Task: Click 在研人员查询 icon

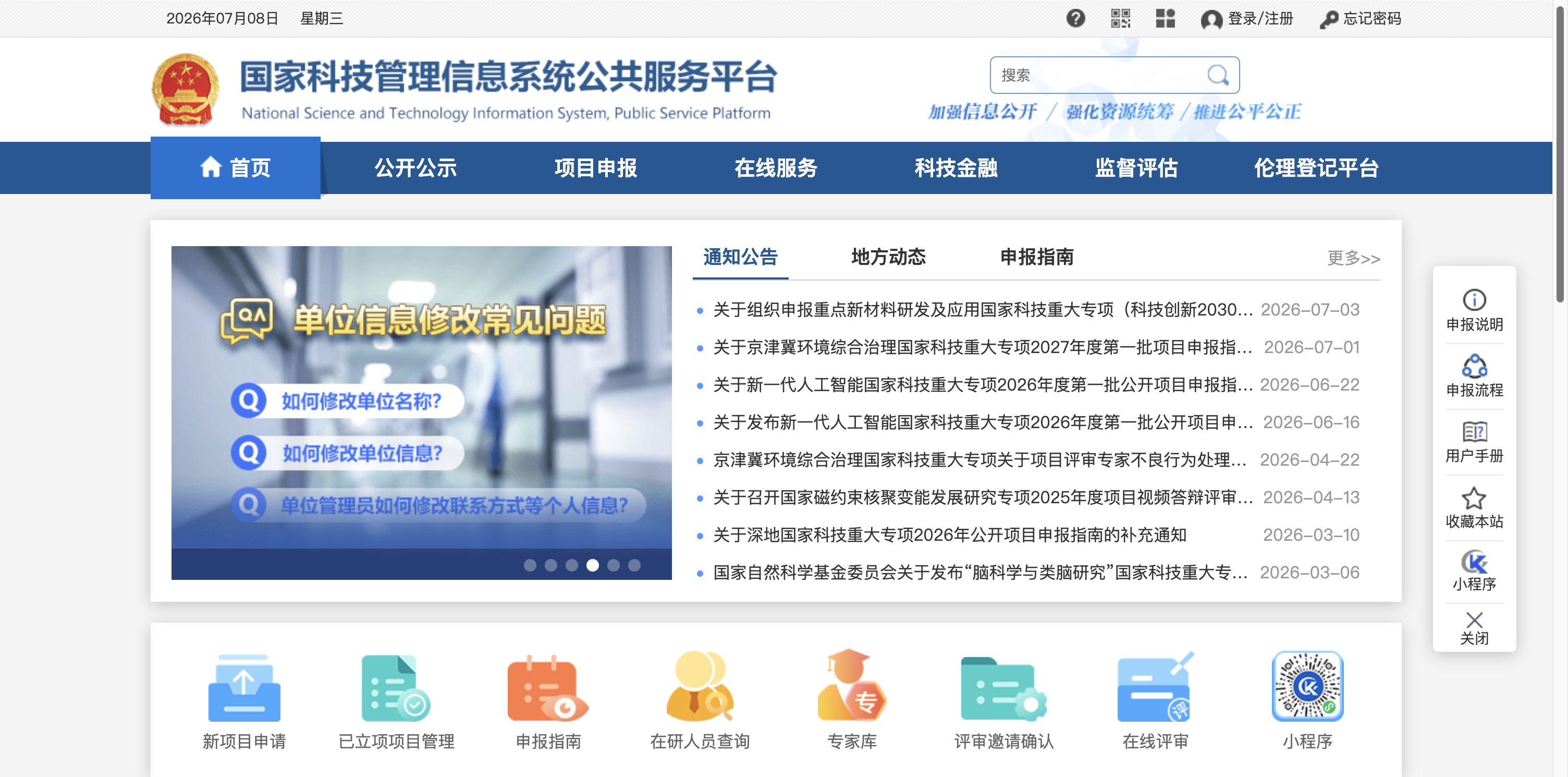Action: pos(700,687)
